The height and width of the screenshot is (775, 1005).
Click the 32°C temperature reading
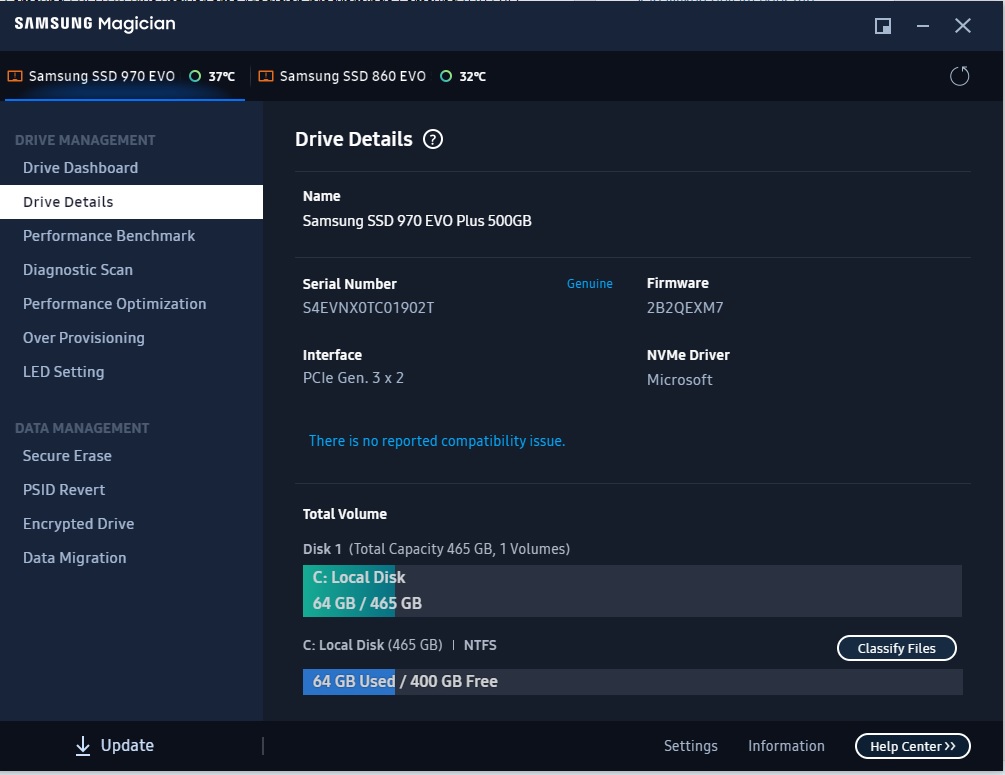click(472, 76)
